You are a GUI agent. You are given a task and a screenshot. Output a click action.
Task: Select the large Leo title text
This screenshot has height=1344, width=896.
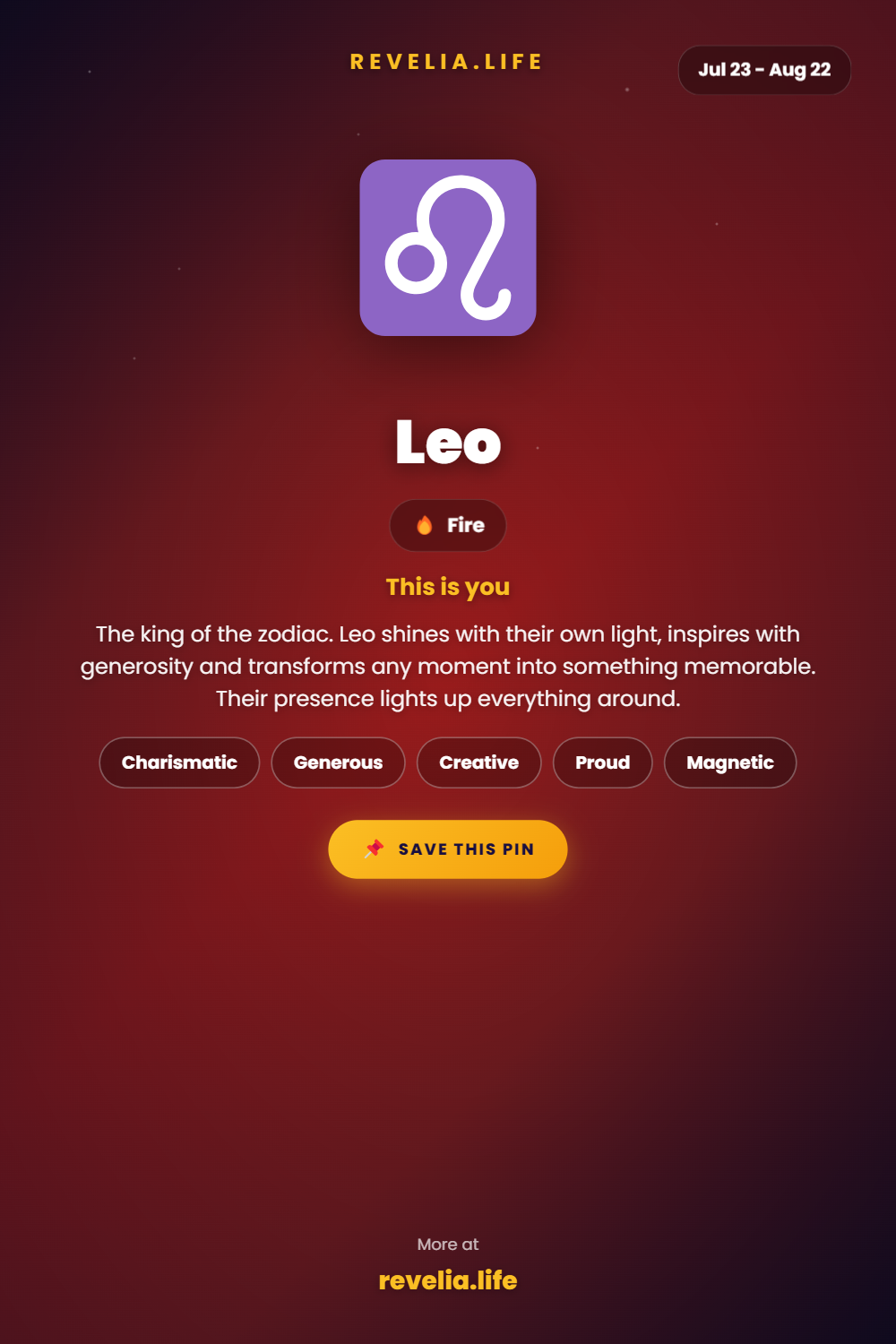448,441
